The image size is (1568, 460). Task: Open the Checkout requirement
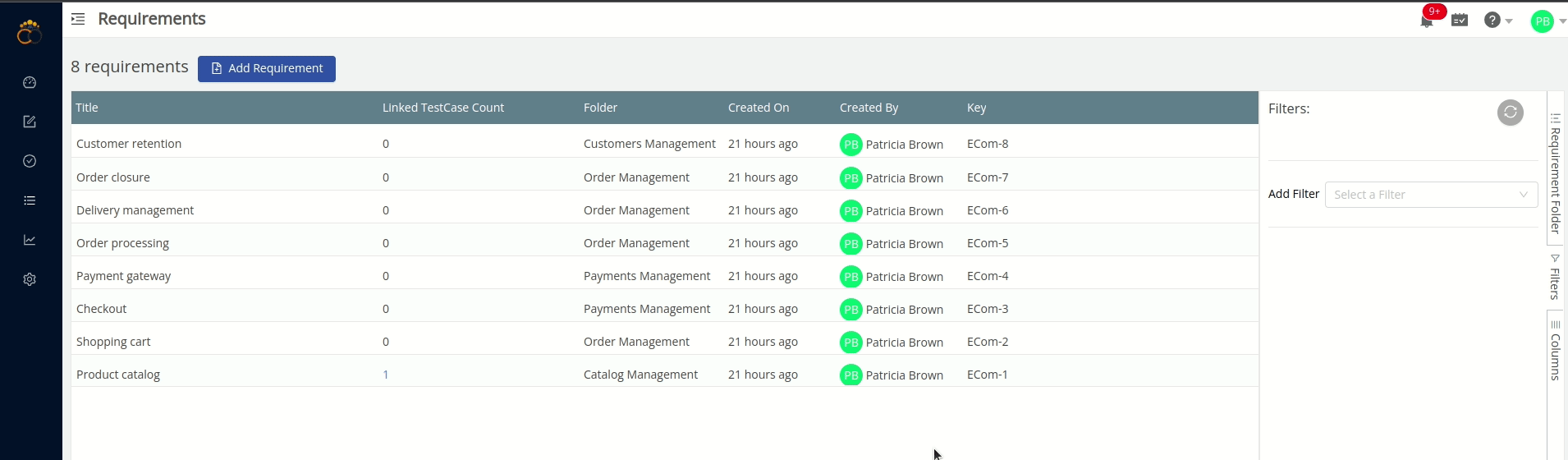coord(101,309)
